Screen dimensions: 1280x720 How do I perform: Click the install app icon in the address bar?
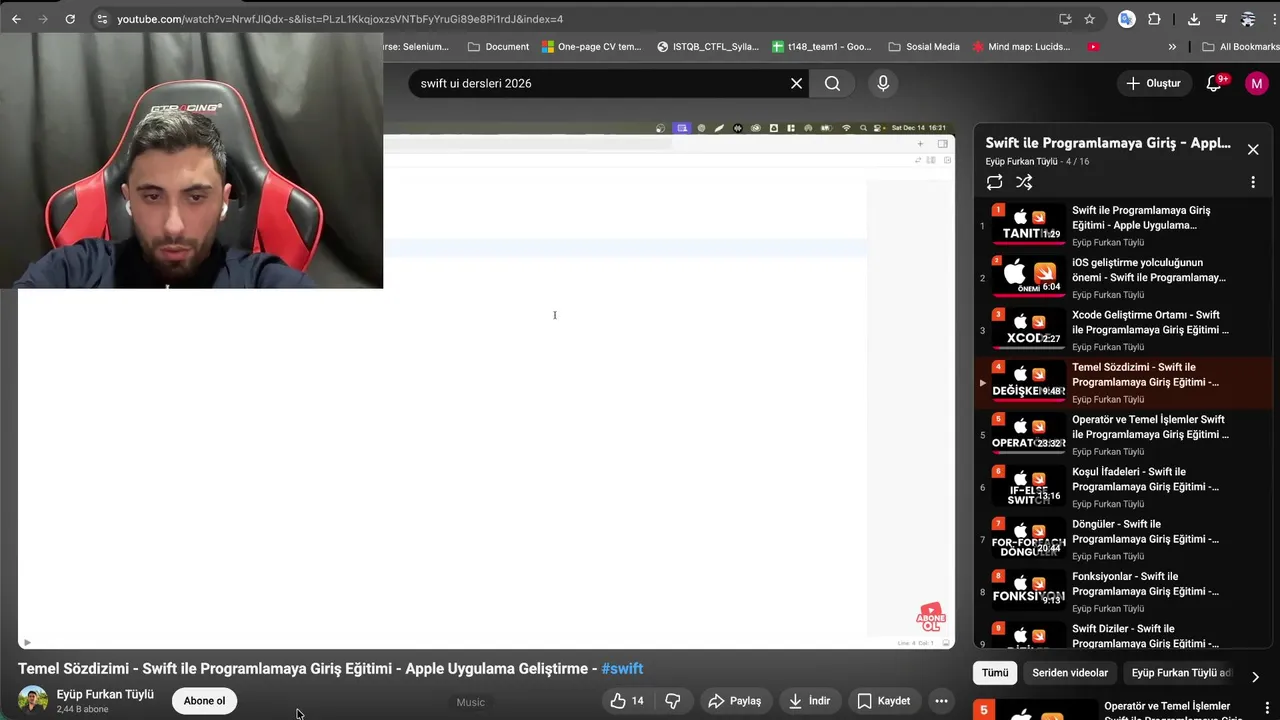[1065, 19]
